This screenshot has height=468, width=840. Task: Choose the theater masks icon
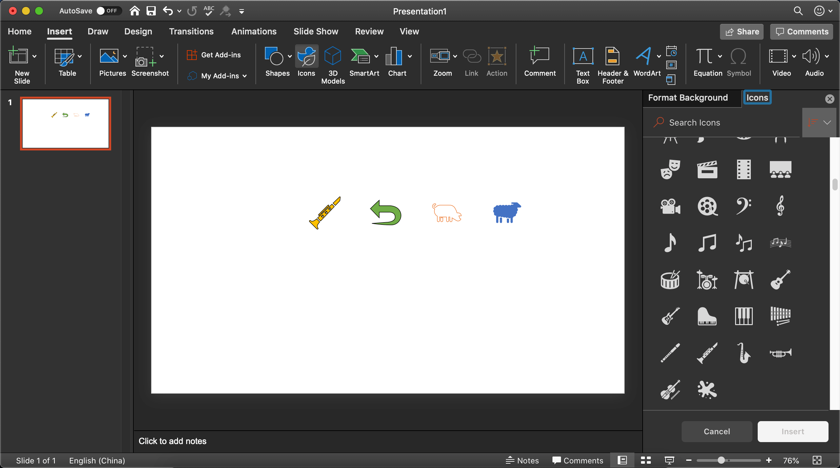pyautogui.click(x=670, y=169)
